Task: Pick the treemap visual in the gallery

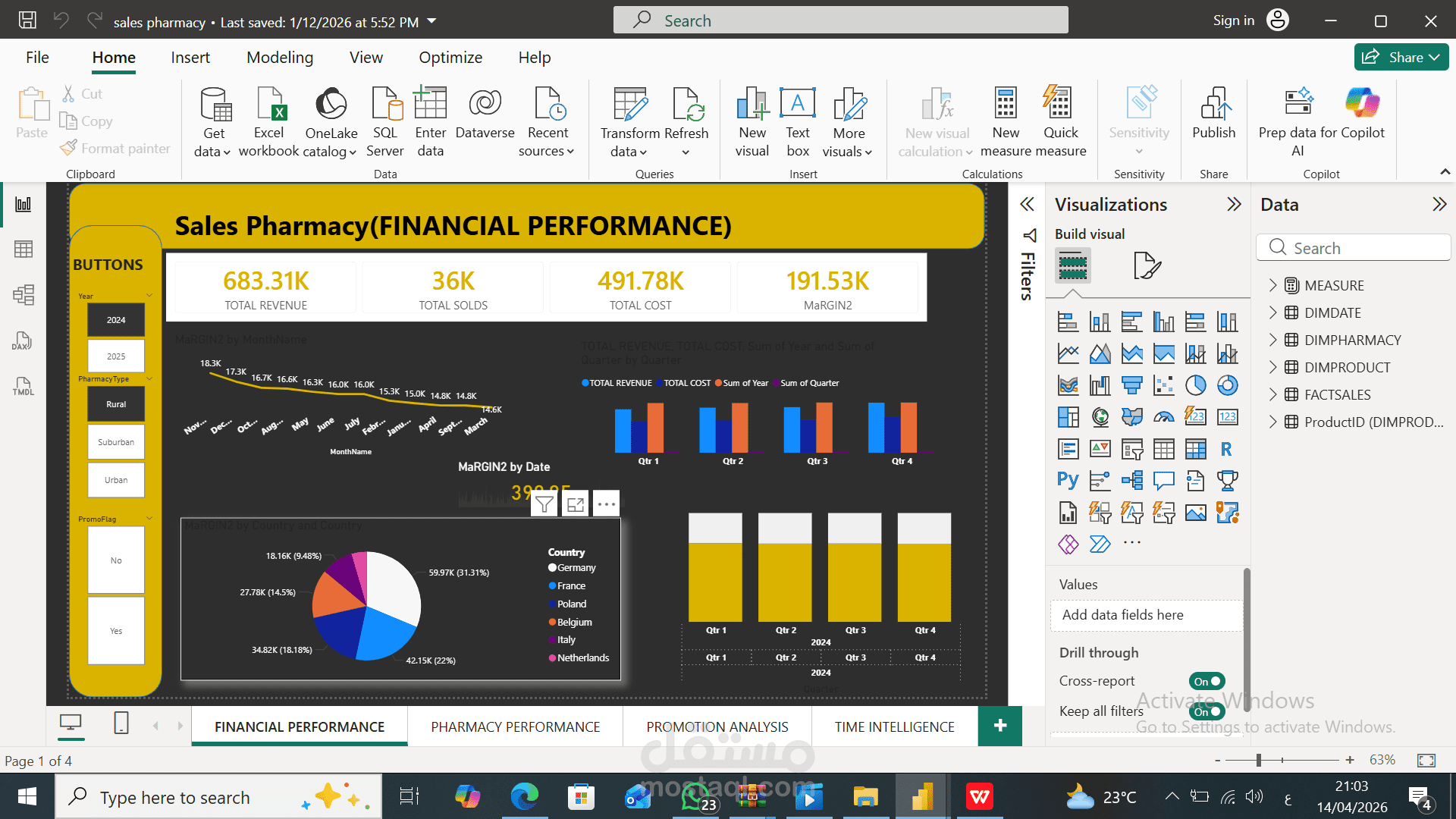Action: [x=1068, y=417]
